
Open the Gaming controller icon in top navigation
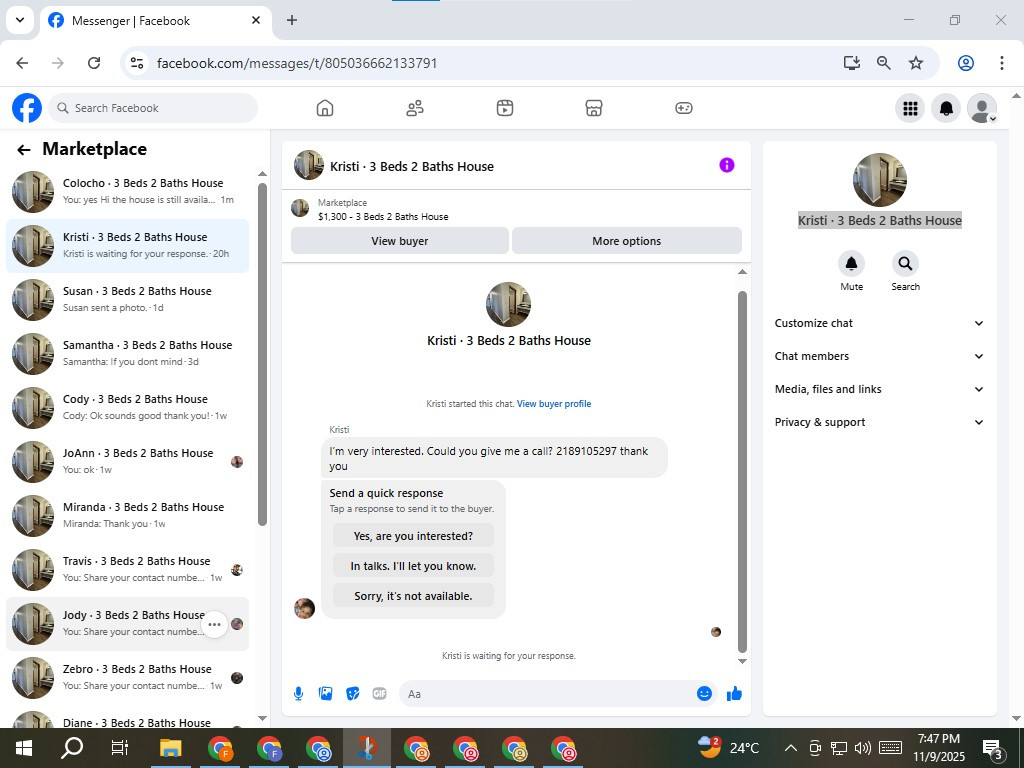684,108
